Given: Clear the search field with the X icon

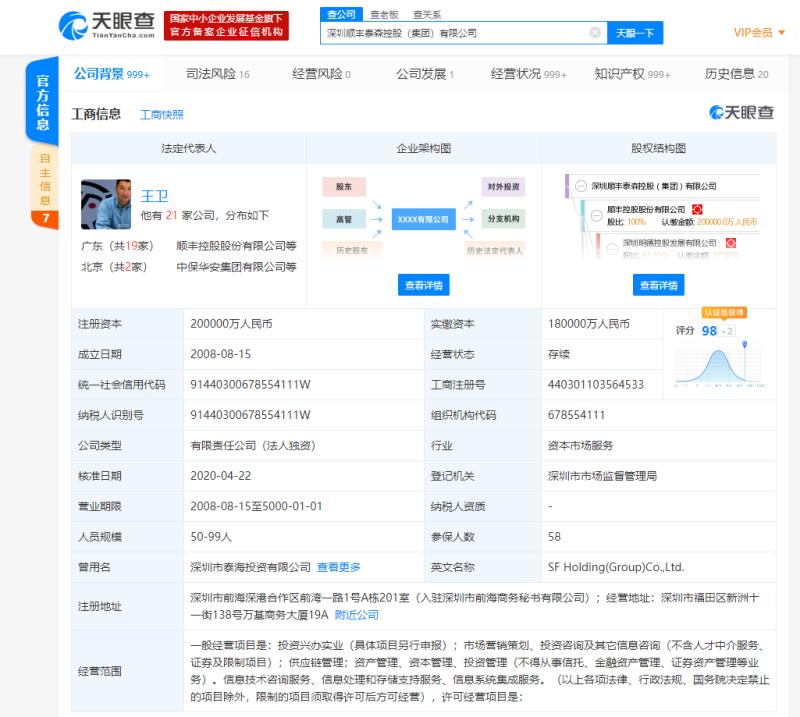Looking at the screenshot, I should 595,33.
